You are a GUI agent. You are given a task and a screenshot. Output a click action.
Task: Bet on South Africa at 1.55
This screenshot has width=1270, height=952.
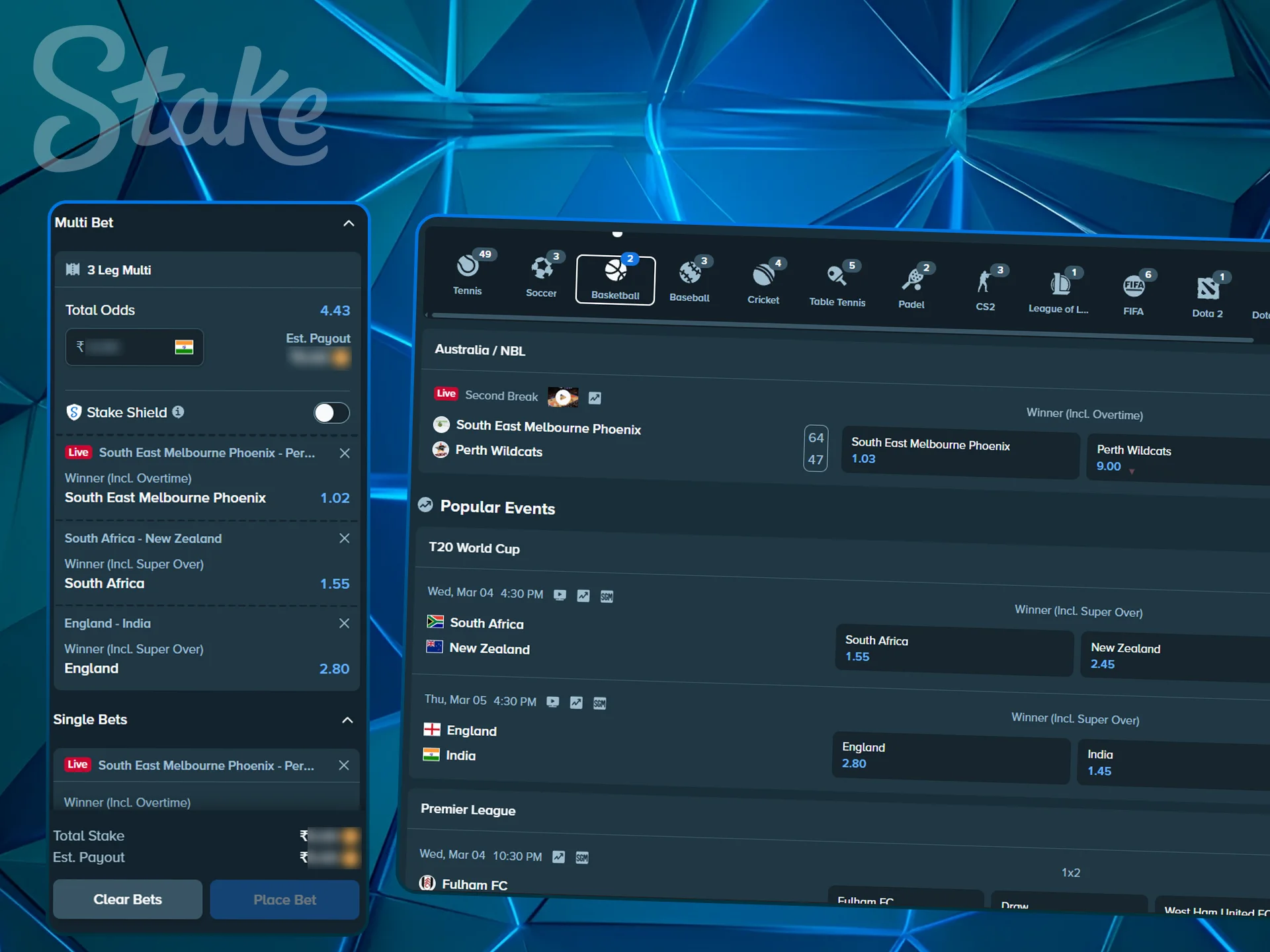point(954,650)
